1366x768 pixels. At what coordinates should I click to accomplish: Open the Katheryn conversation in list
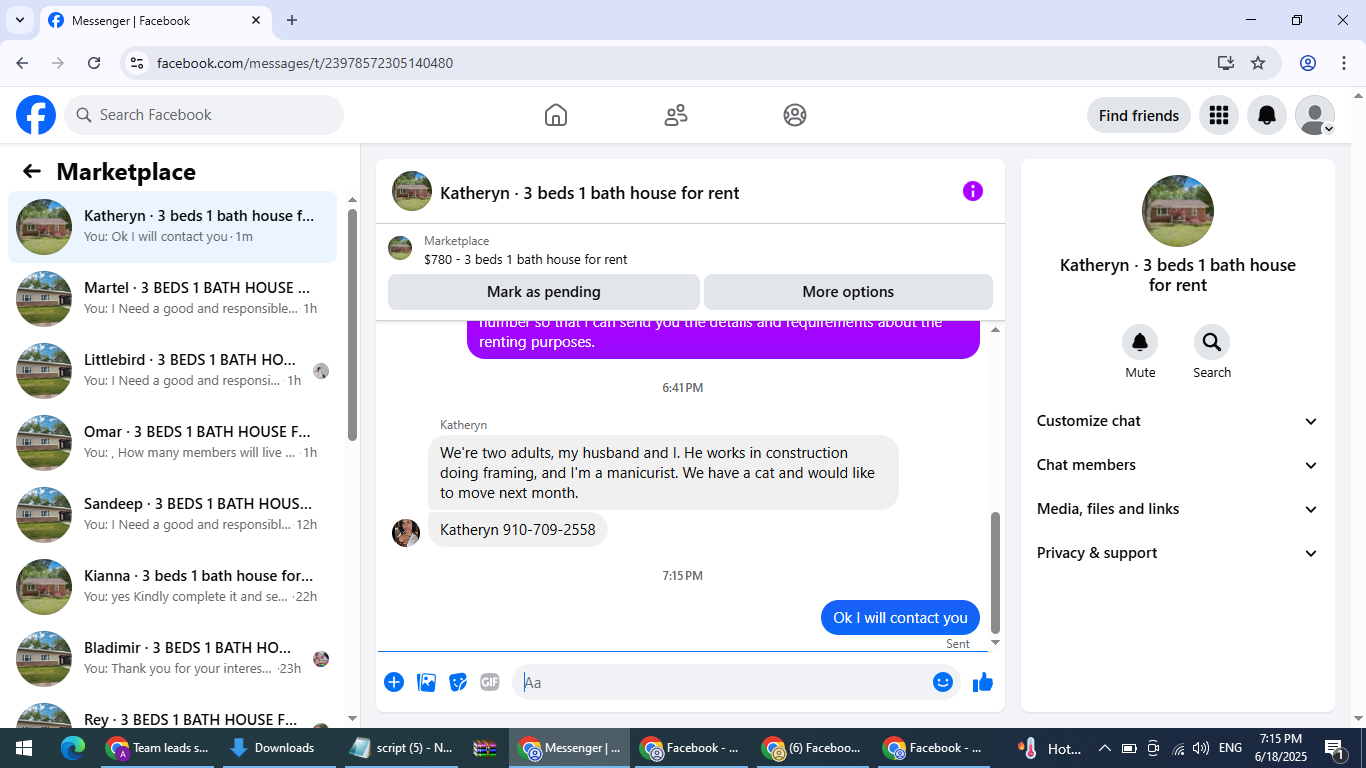(173, 227)
